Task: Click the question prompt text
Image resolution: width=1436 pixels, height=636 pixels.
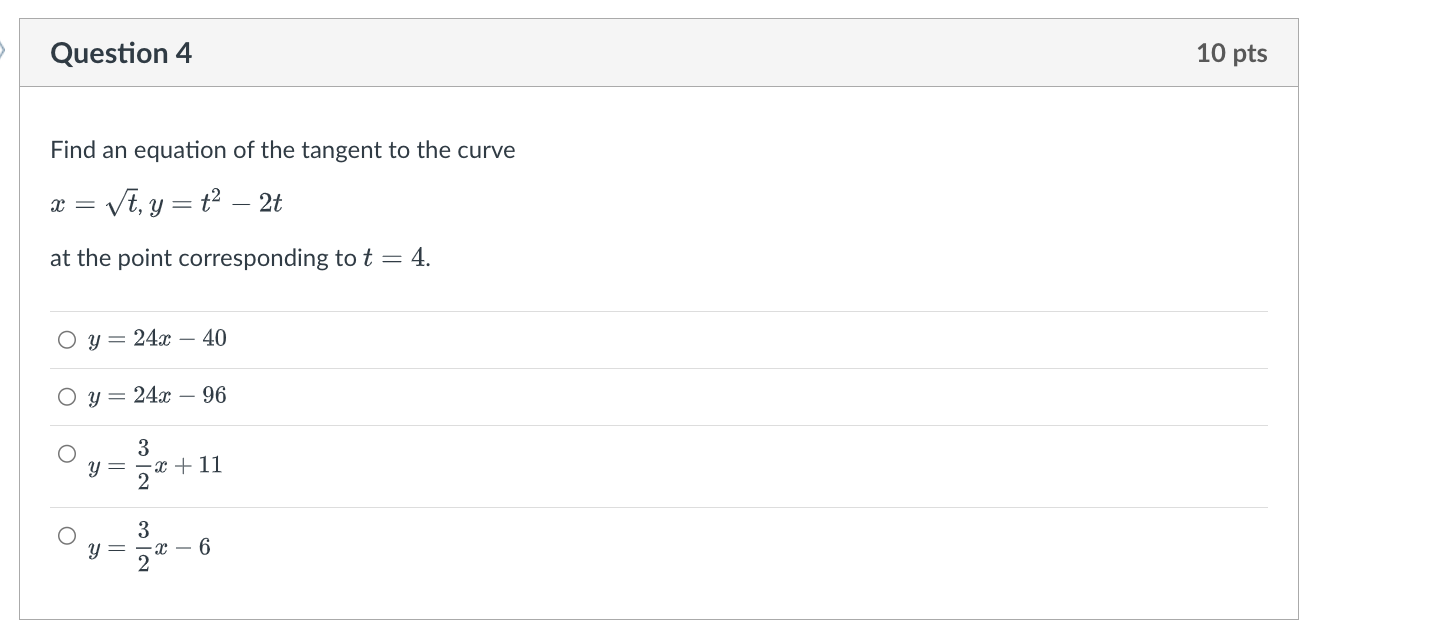Action: [283, 150]
